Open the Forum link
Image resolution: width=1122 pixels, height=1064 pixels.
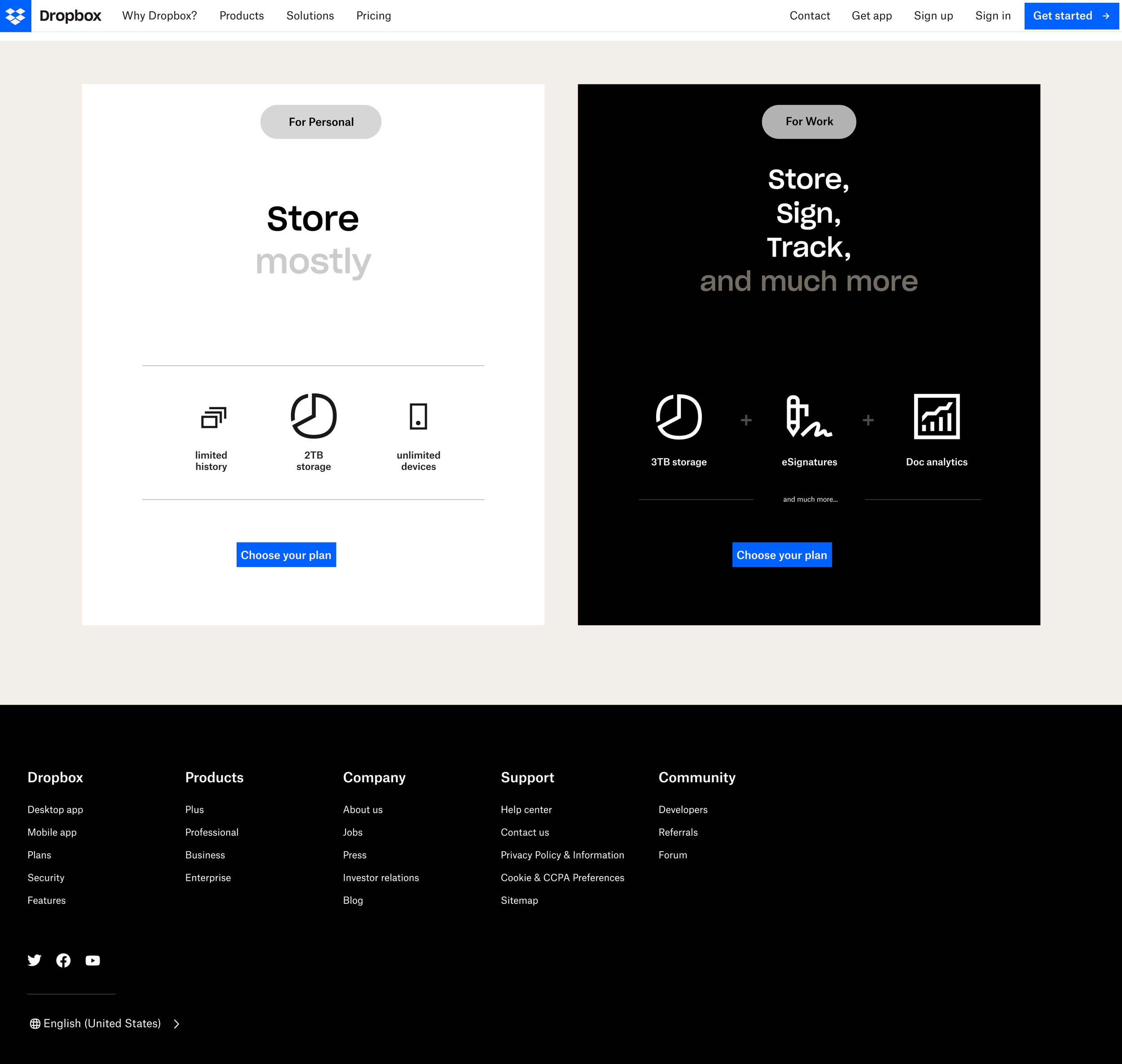pos(673,855)
